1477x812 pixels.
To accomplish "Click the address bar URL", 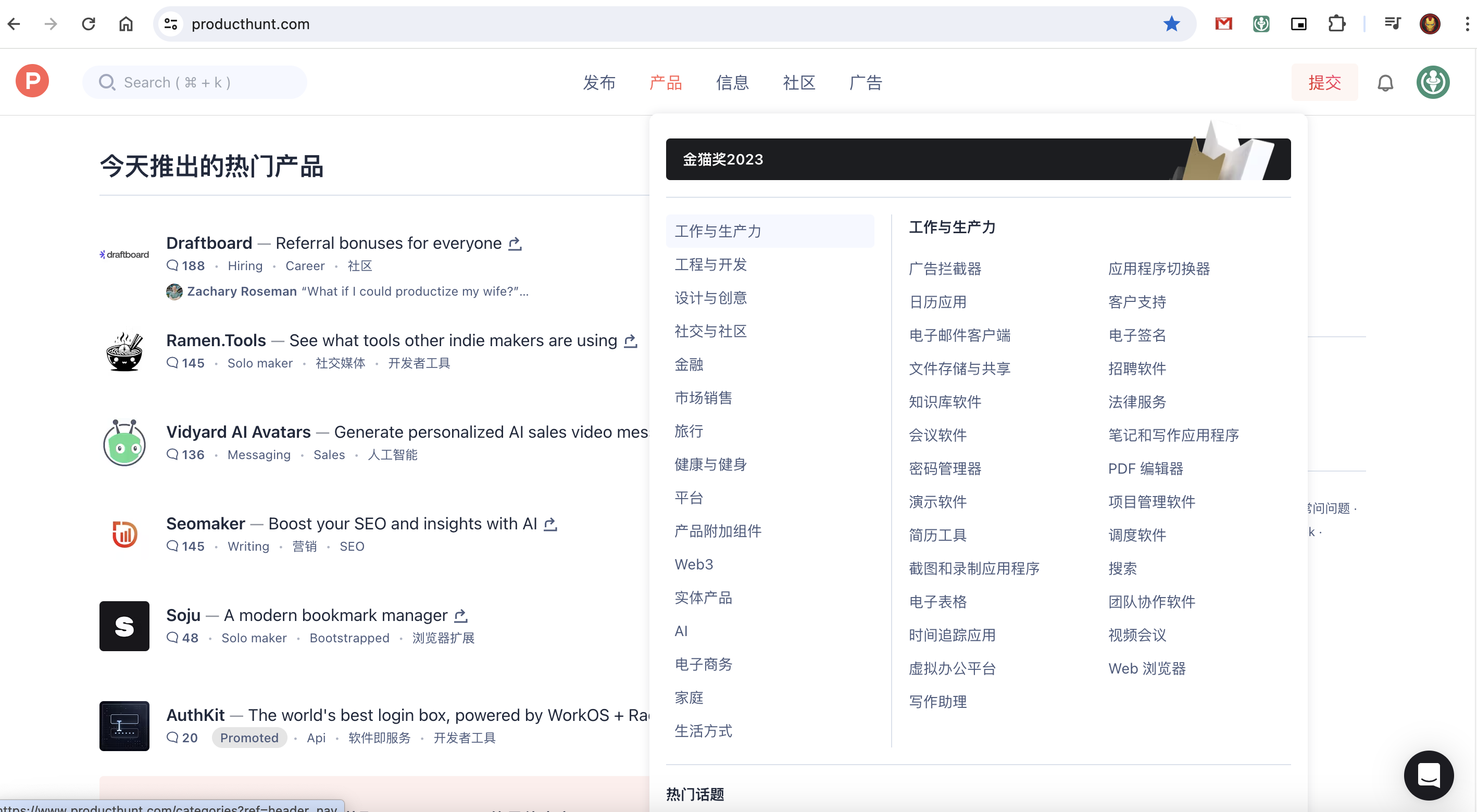I will click(251, 24).
